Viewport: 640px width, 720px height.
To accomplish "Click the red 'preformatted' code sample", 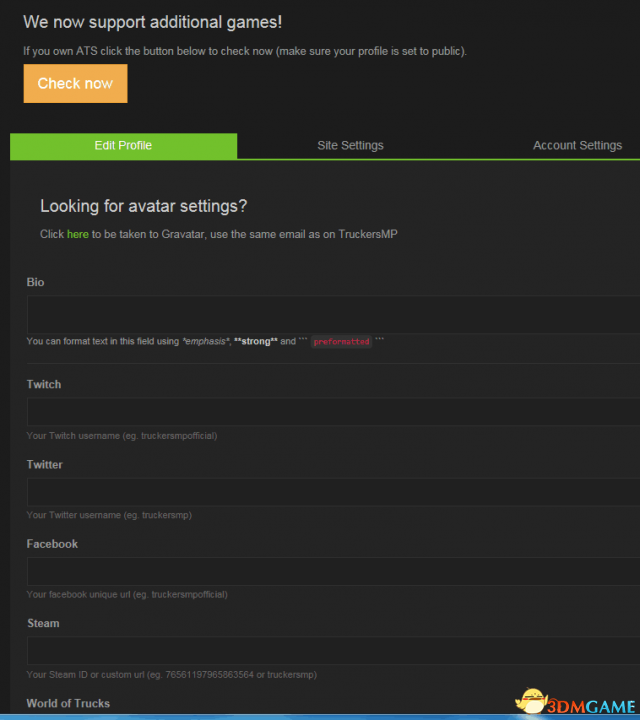I will coord(341,342).
